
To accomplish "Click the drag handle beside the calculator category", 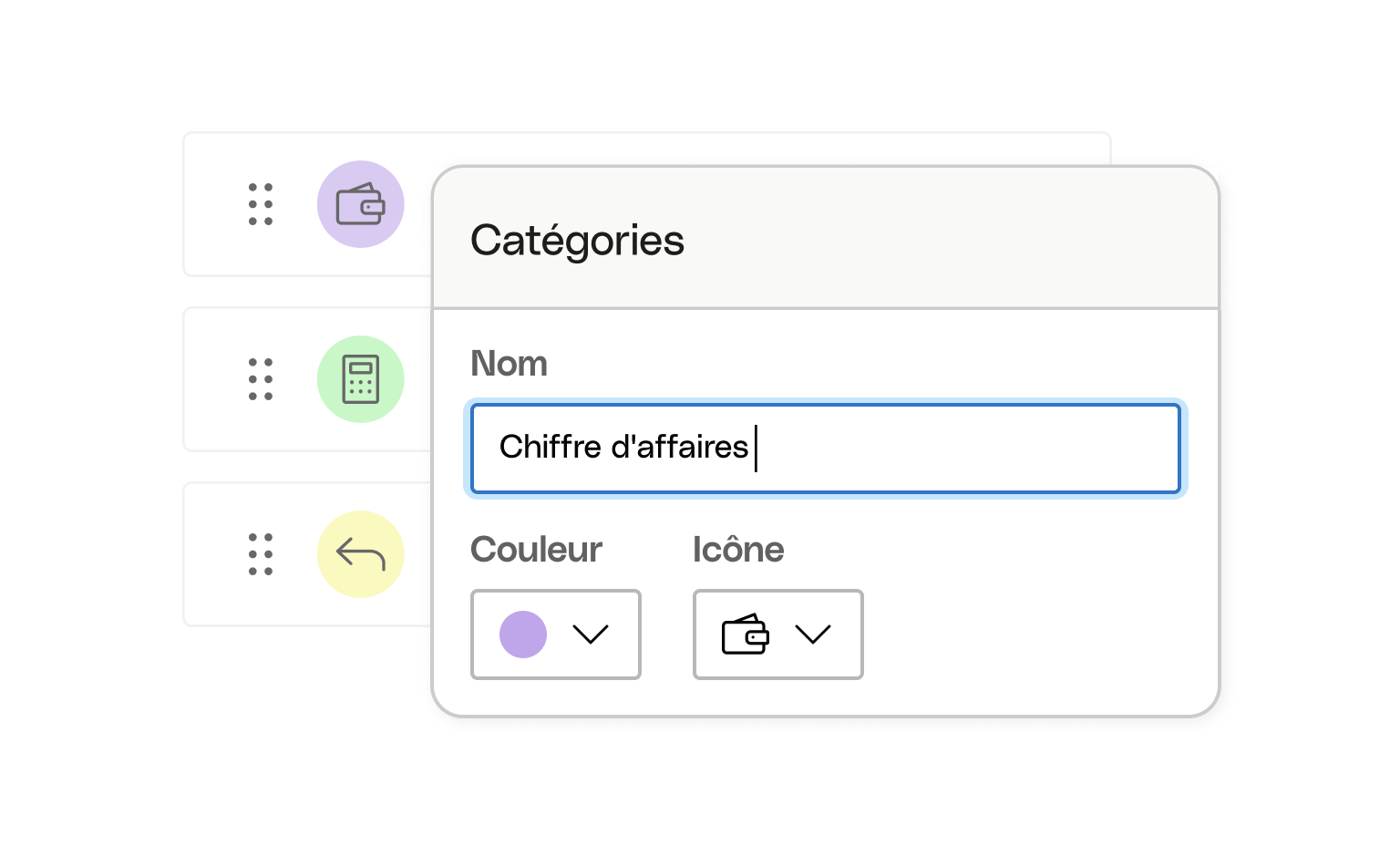I will click(x=260, y=380).
